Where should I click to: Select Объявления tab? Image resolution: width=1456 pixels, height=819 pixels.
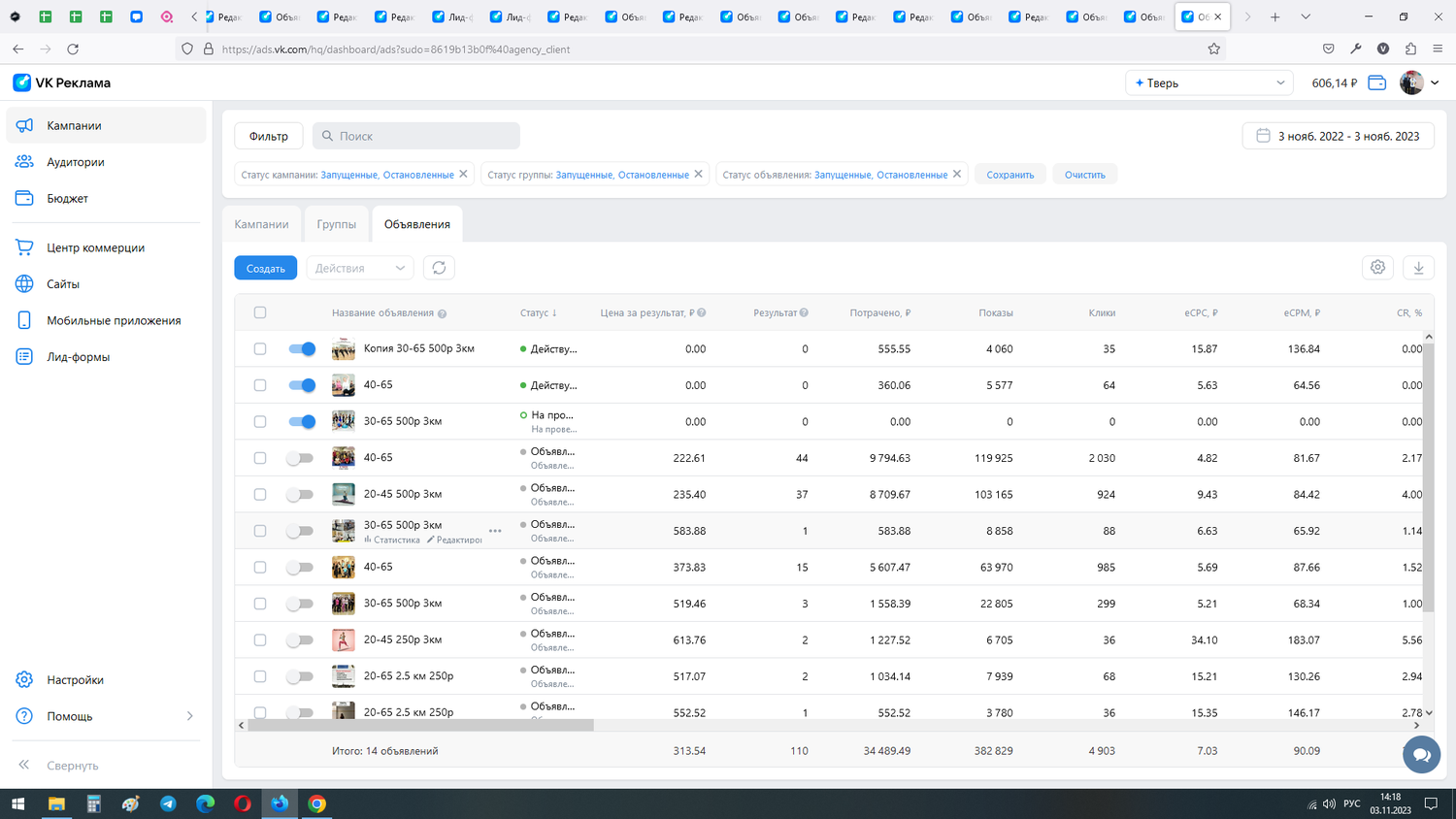click(x=417, y=224)
